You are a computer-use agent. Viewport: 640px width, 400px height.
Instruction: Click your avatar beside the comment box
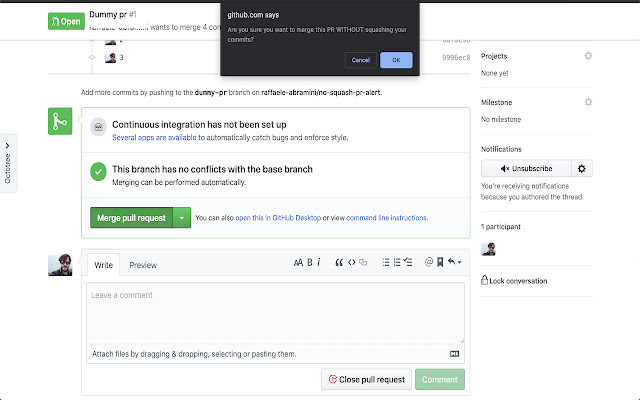[60, 265]
